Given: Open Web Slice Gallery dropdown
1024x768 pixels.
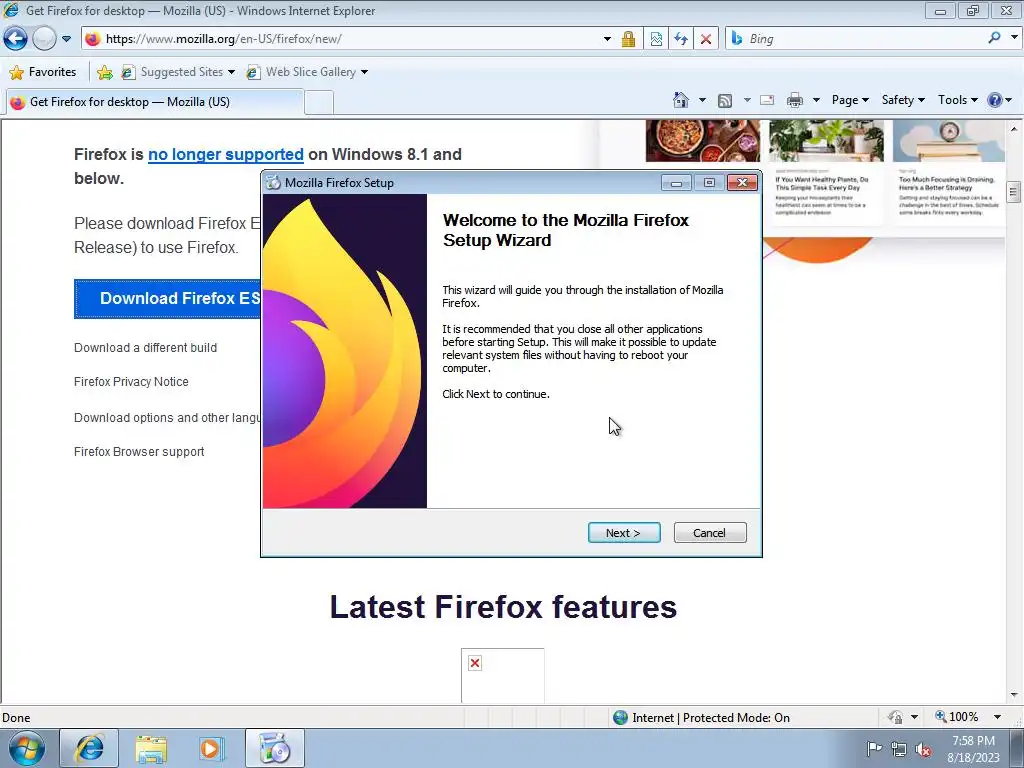Looking at the screenshot, I should 307,72.
